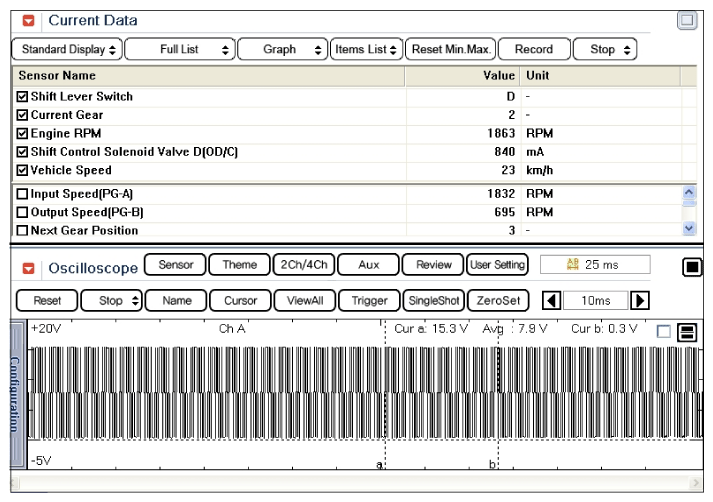Click the Record button
The height and width of the screenshot is (502, 713).
[534, 49]
